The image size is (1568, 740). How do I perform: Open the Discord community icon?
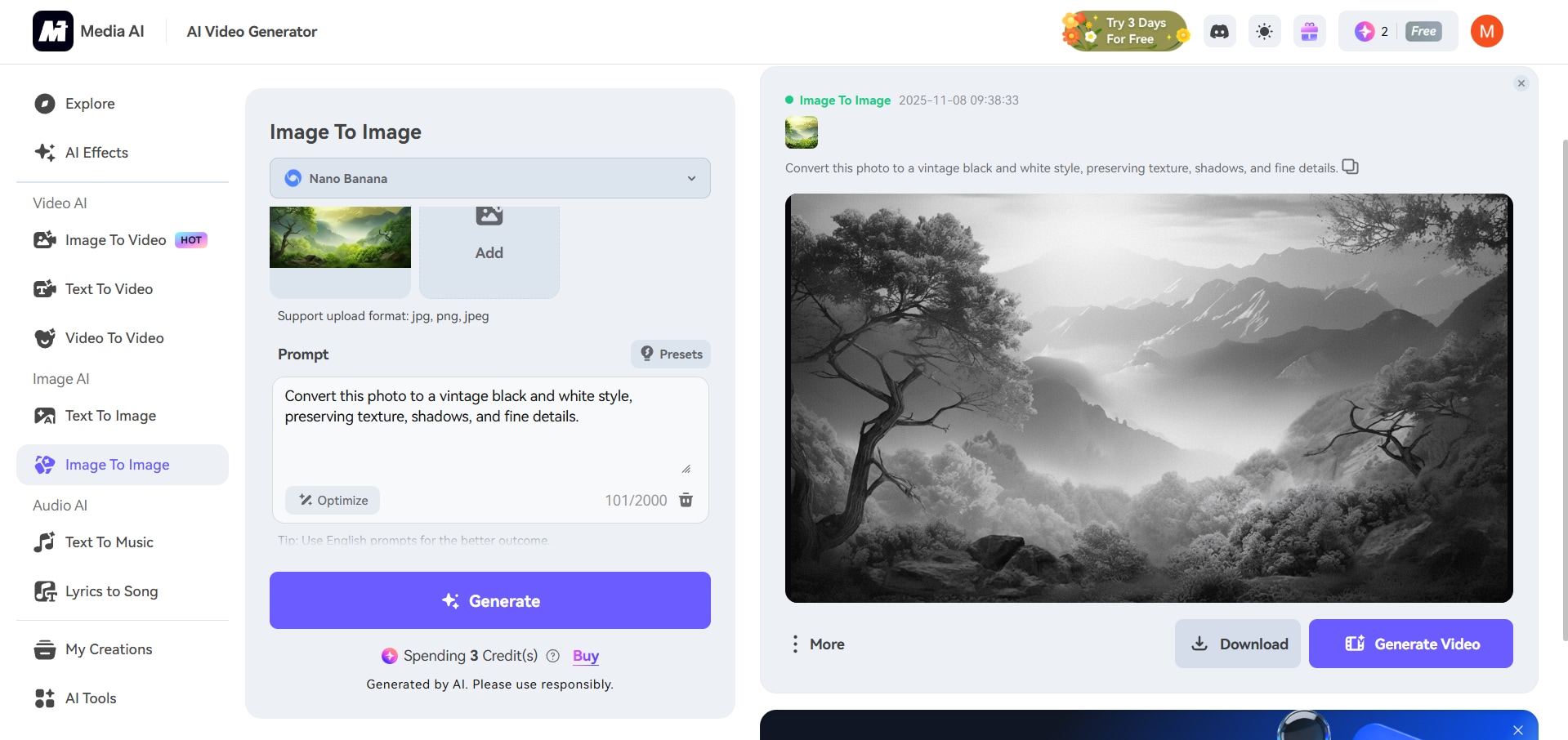point(1219,32)
